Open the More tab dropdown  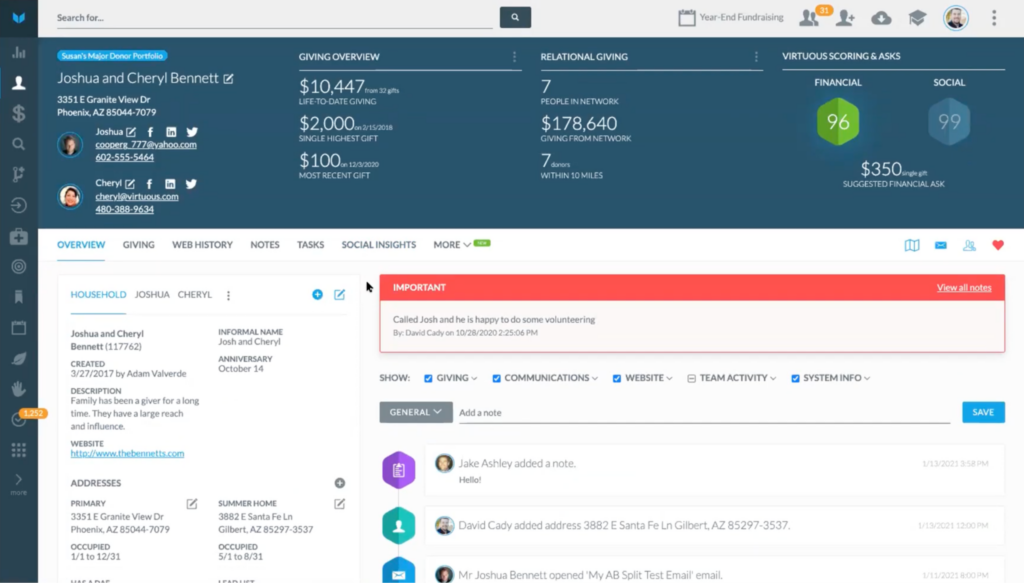(452, 245)
